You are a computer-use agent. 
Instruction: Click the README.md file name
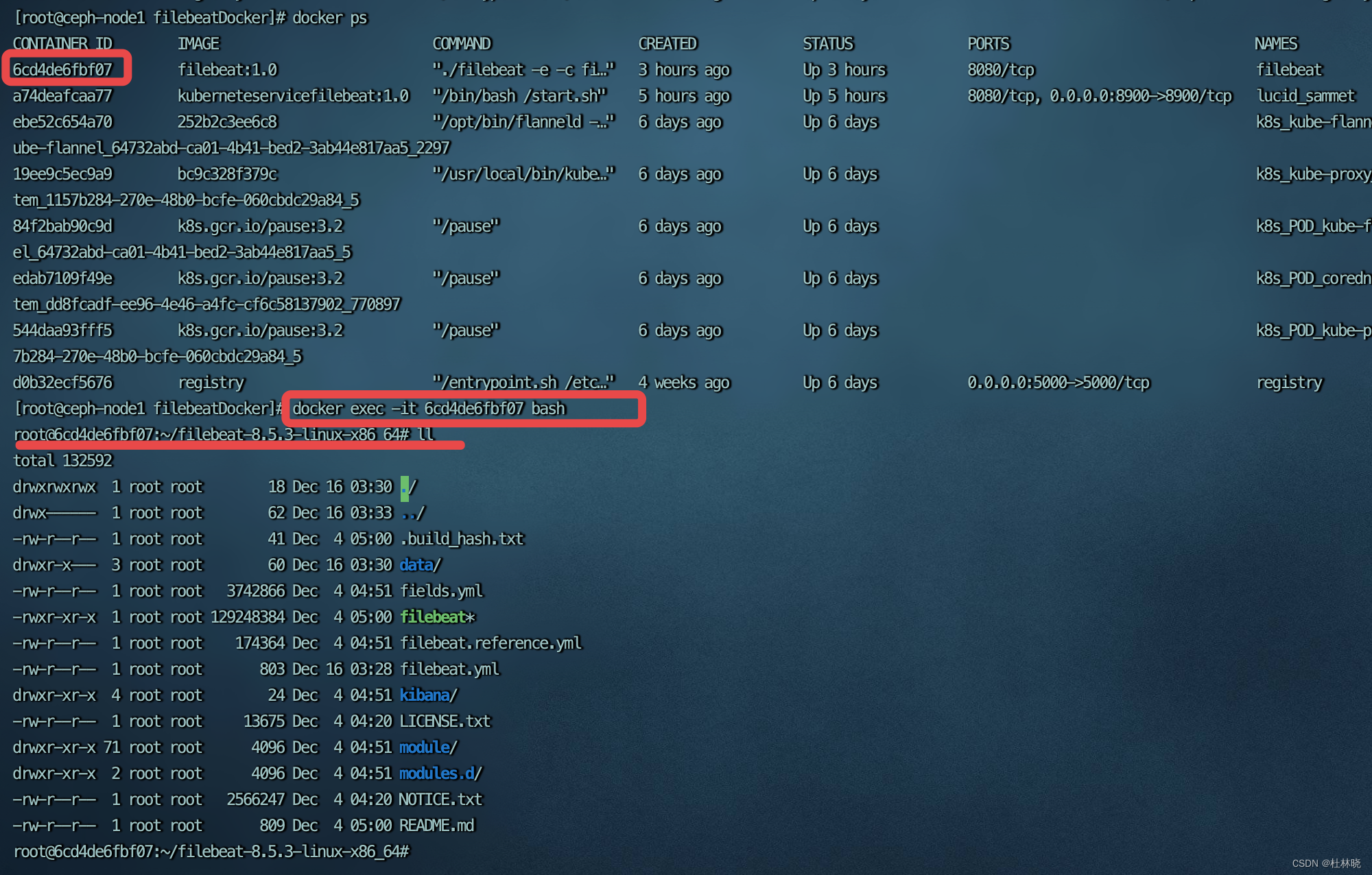pos(437,825)
